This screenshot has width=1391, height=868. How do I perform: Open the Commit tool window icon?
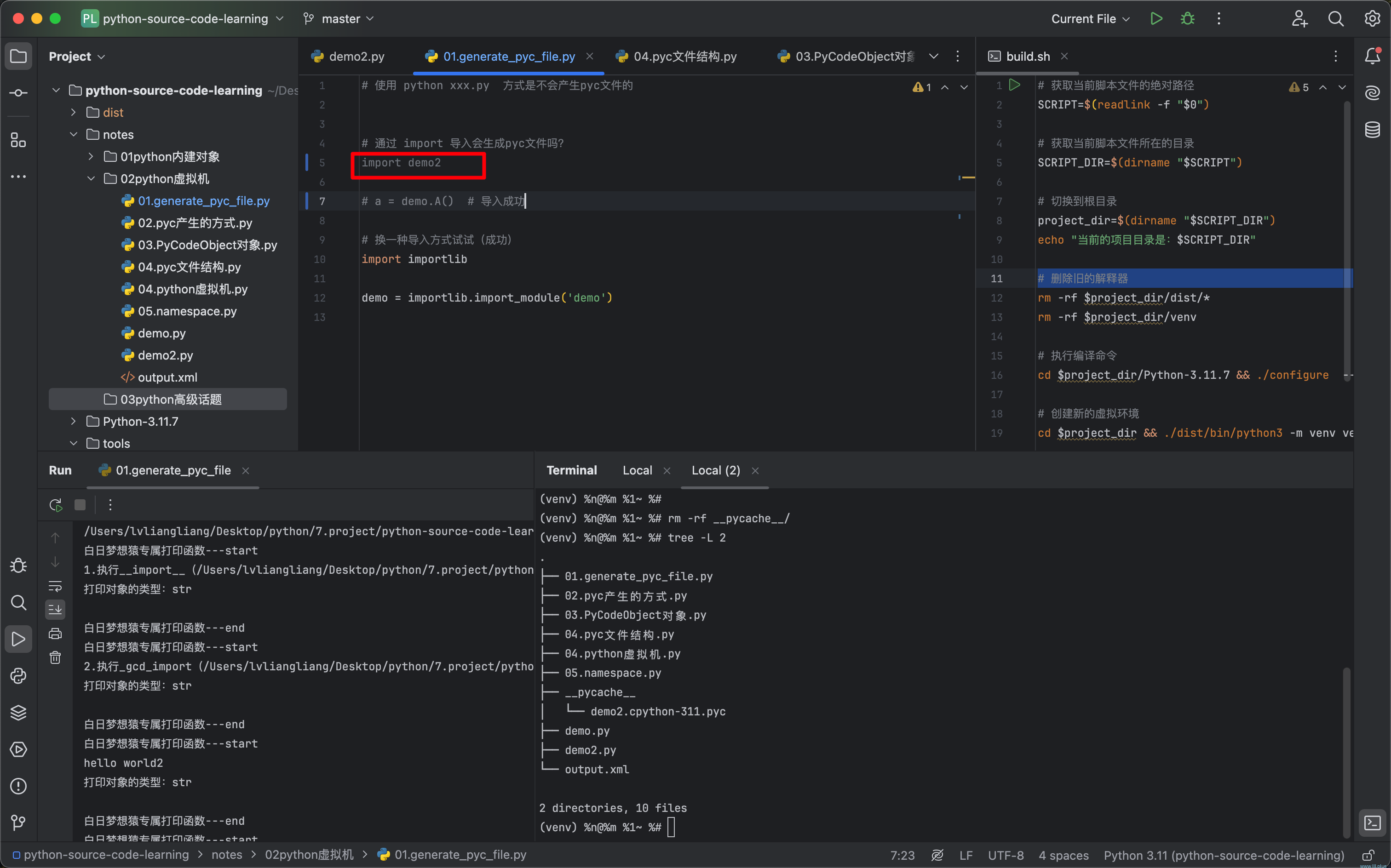pyautogui.click(x=18, y=93)
